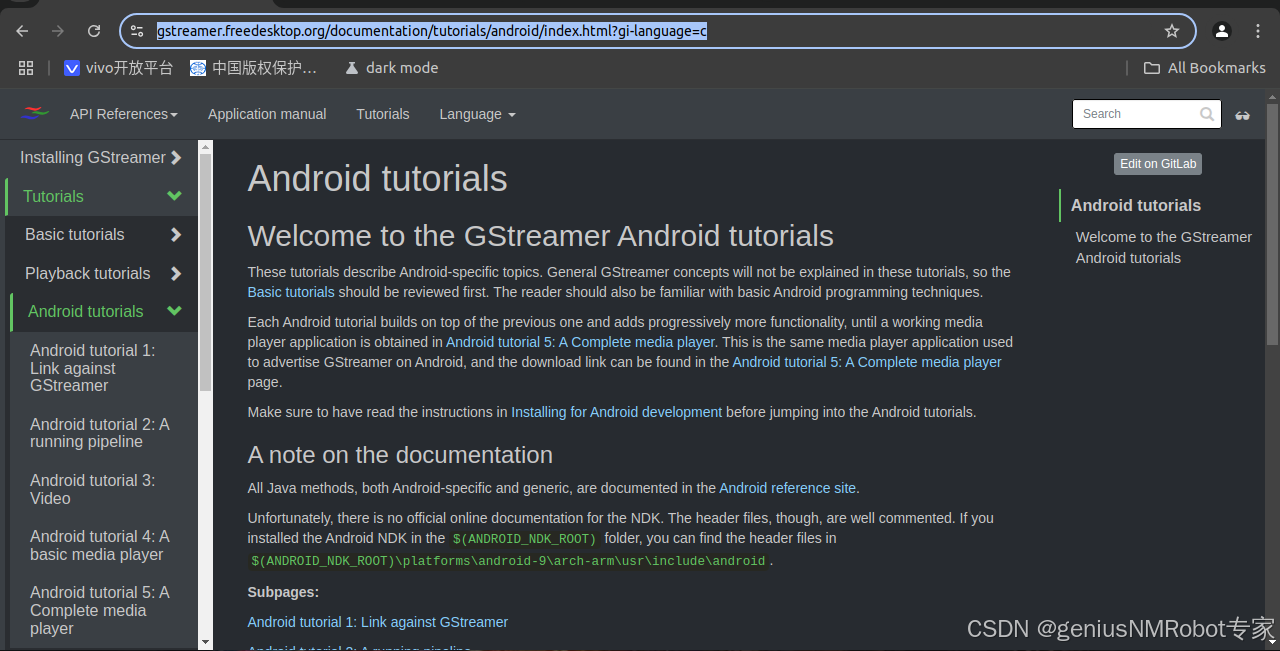Viewport: 1280px width, 651px height.
Task: Click the GStreamer logo icon
Action: (x=34, y=113)
